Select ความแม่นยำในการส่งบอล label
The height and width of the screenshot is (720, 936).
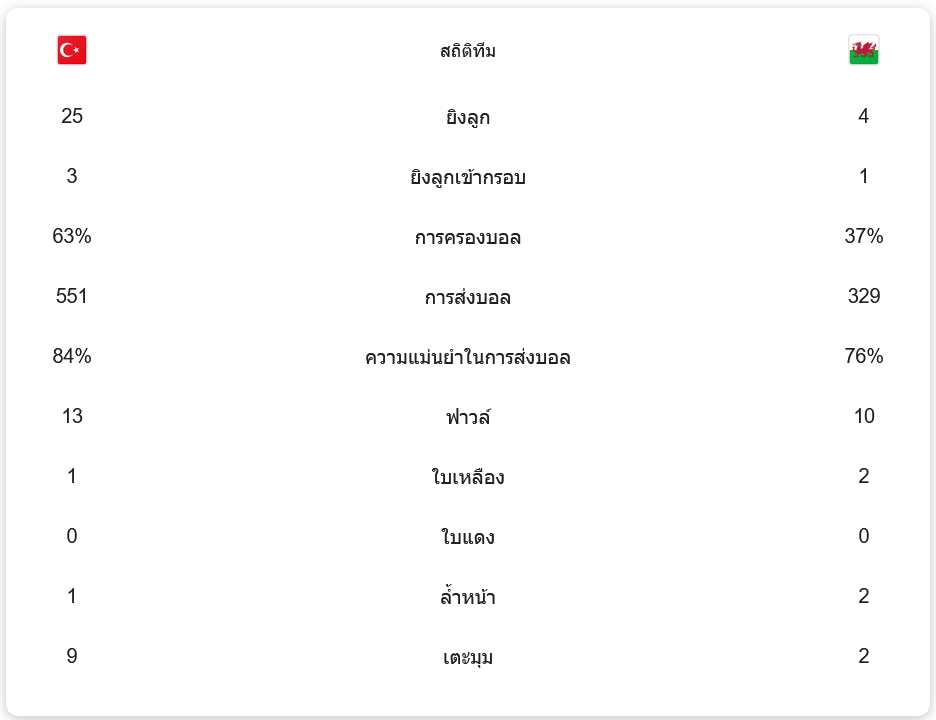click(468, 357)
